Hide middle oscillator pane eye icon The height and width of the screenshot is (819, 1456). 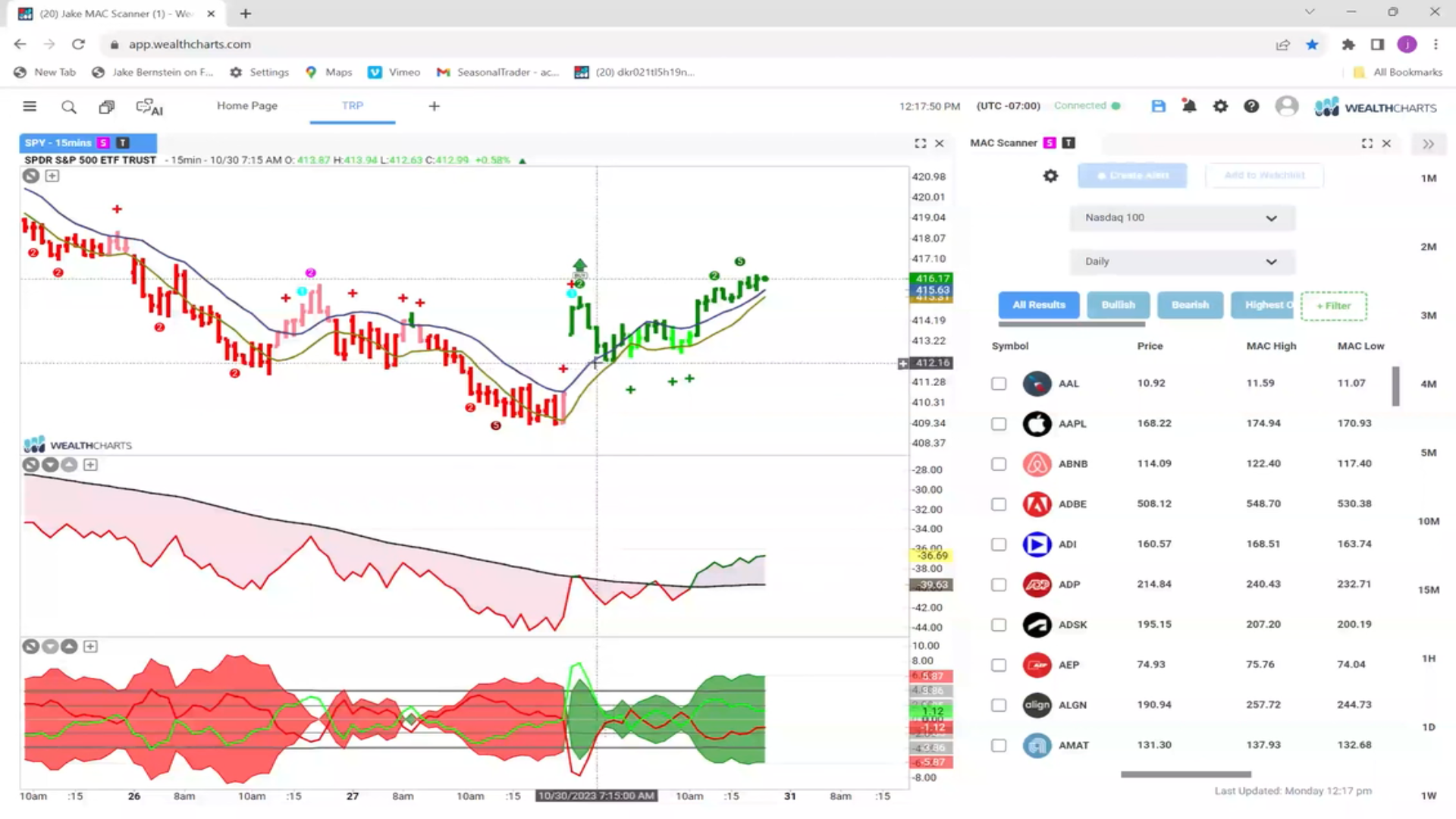(x=31, y=465)
